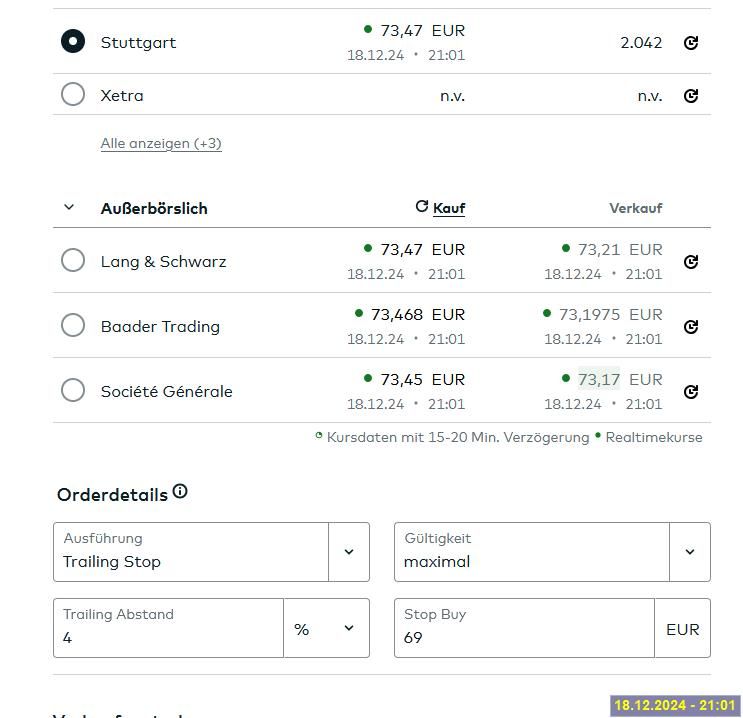743x718 pixels.
Task: Refresh Lang & Schwarz price
Action: pos(690,262)
